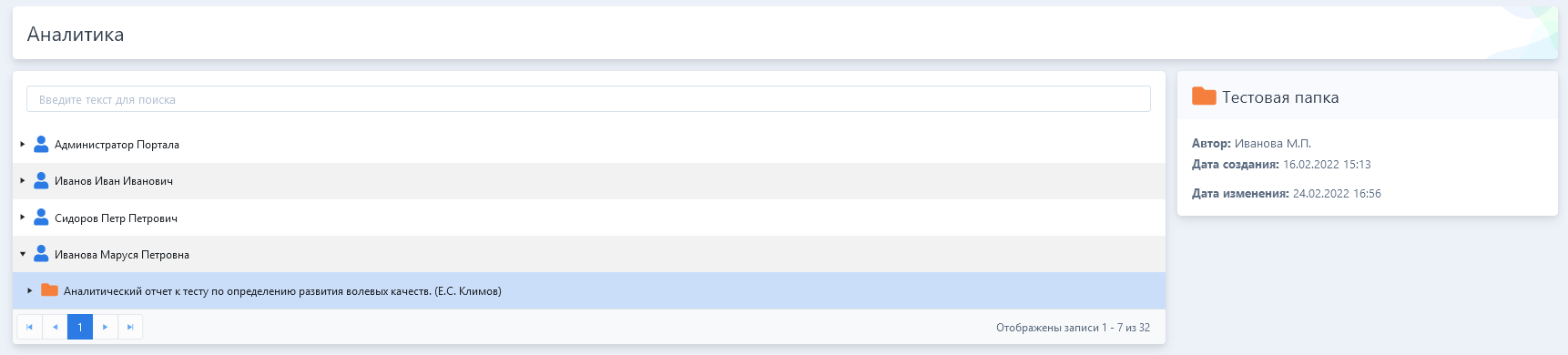This screenshot has height=355, width=1568.
Task: Click the Сидоров Петр Петрович user icon
Action: click(x=41, y=218)
